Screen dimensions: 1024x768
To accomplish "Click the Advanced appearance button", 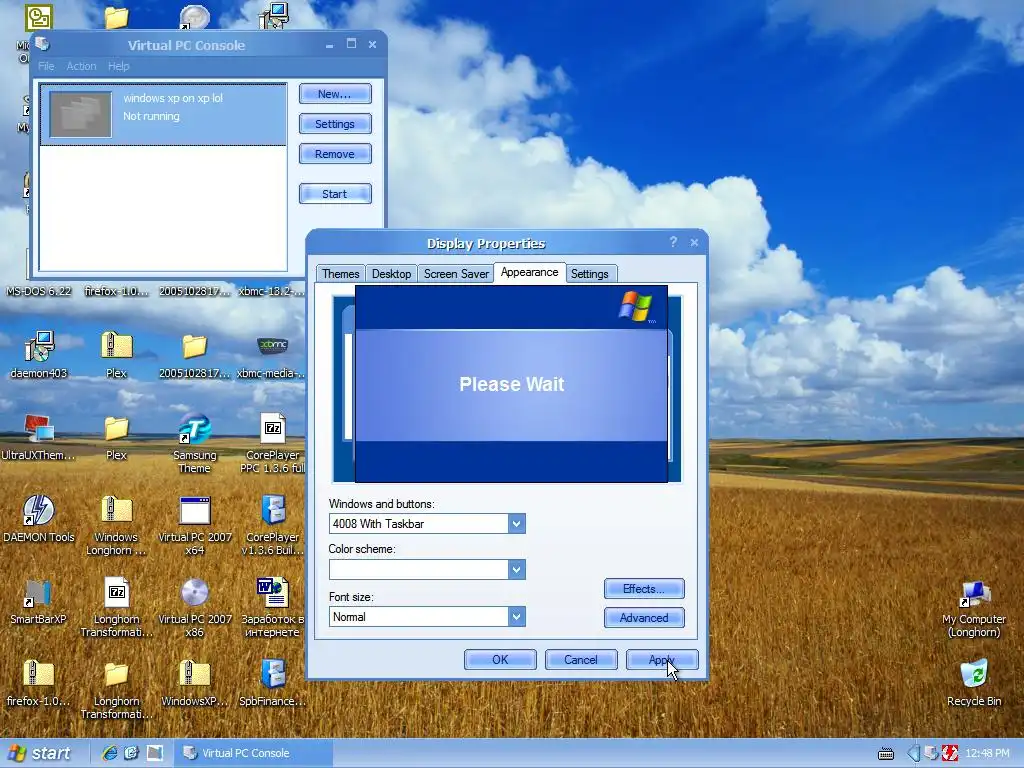I will (644, 618).
